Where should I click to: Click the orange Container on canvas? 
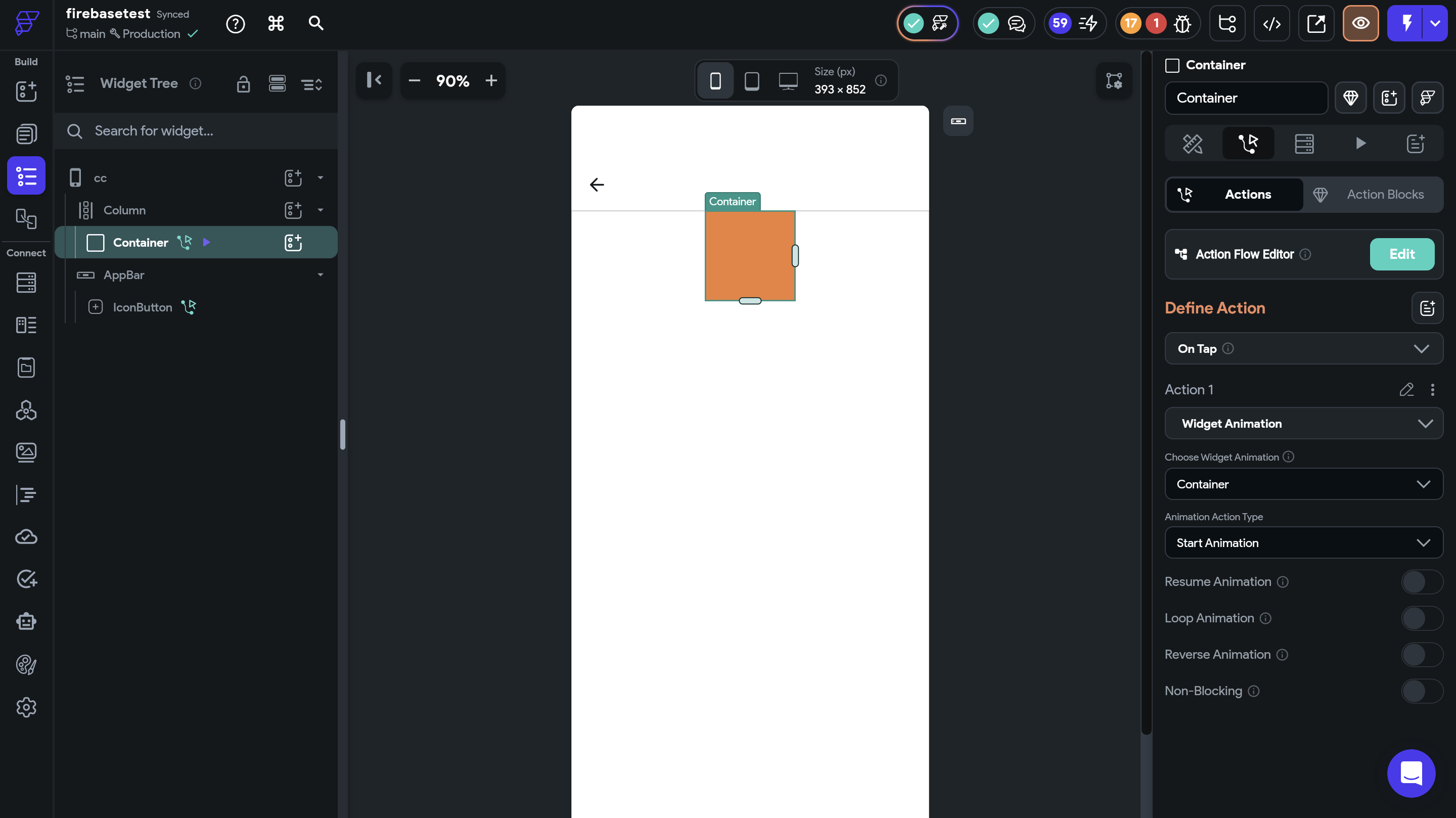pyautogui.click(x=749, y=255)
